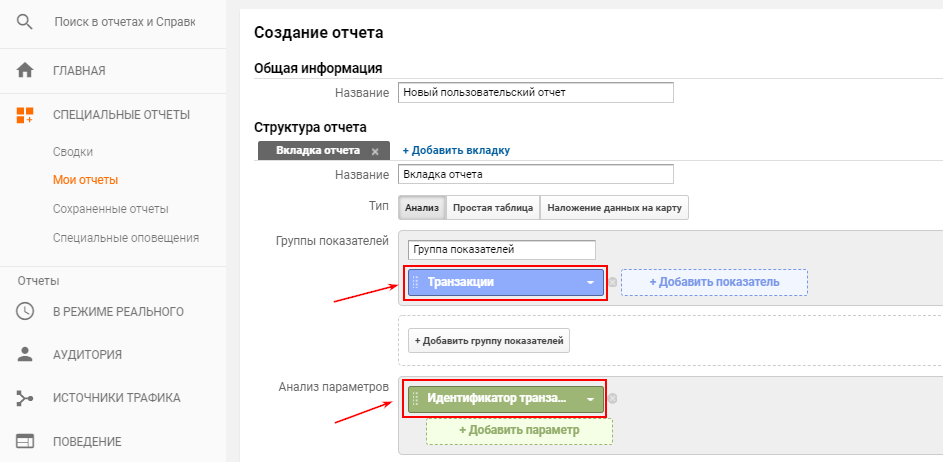Viewport: 943px width, 462px height.
Task: Click the tab name field Вкладка отчета
Action: (x=536, y=174)
